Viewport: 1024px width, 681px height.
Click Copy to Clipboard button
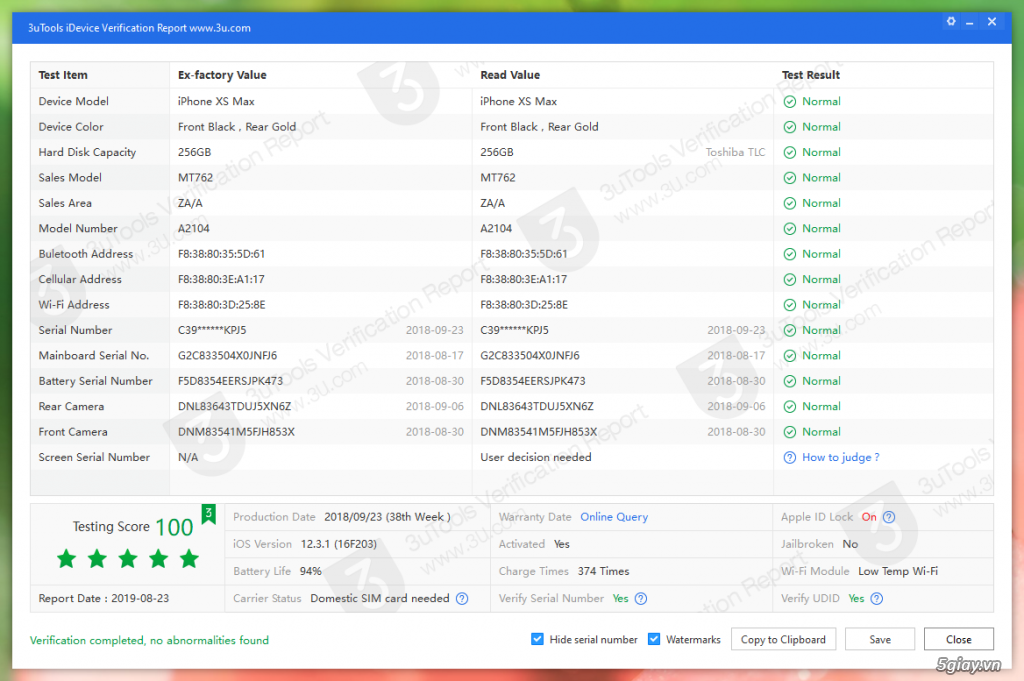(783, 639)
